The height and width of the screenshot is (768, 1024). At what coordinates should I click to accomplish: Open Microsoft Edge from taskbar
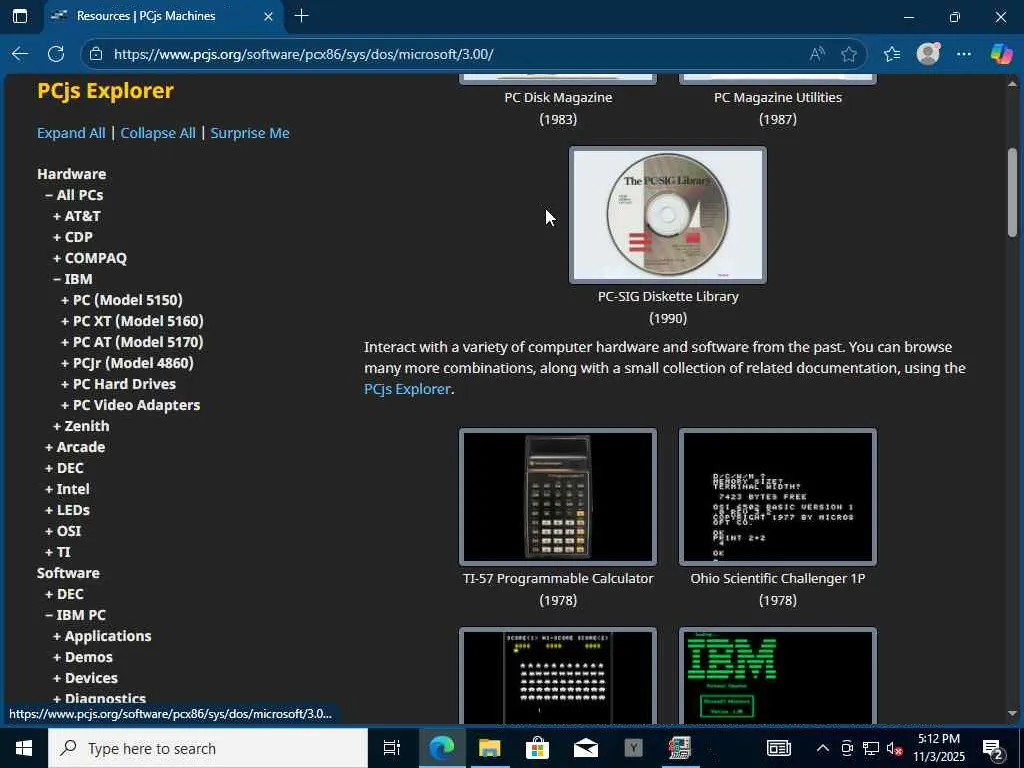click(441, 748)
